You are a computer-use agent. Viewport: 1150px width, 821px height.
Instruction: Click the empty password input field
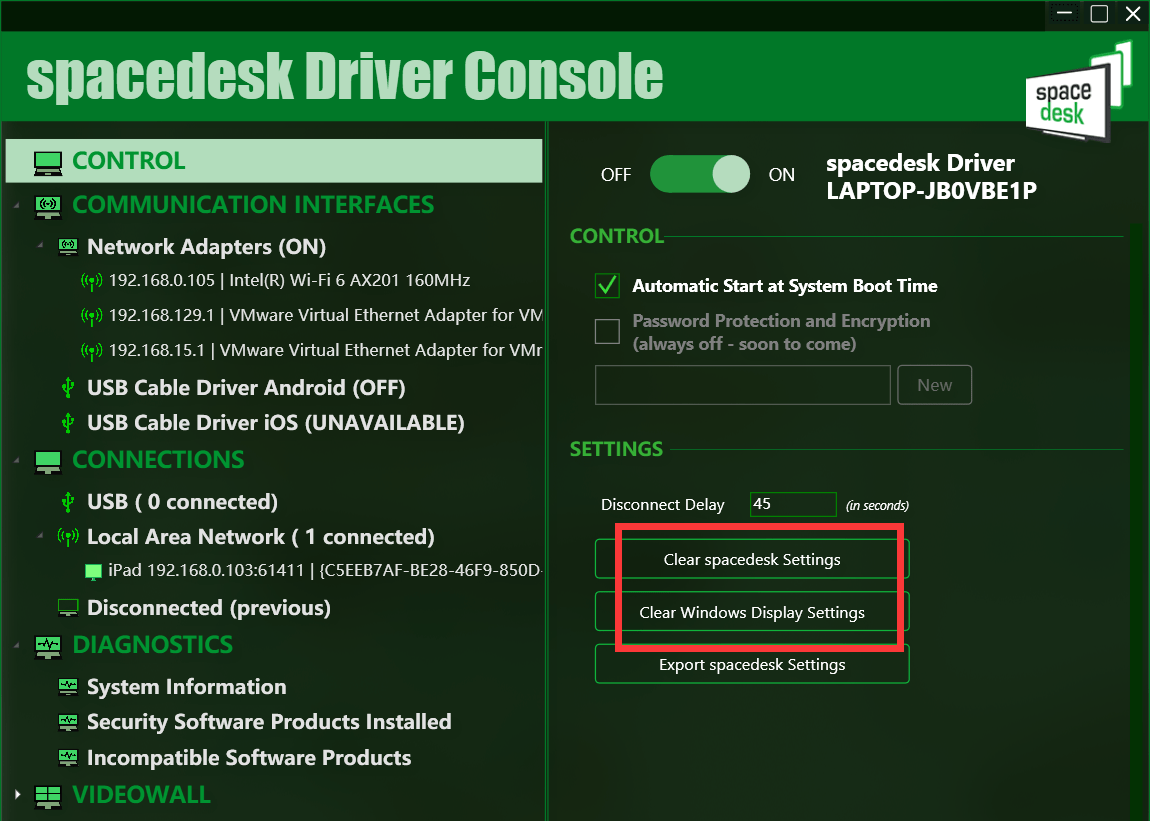click(742, 385)
